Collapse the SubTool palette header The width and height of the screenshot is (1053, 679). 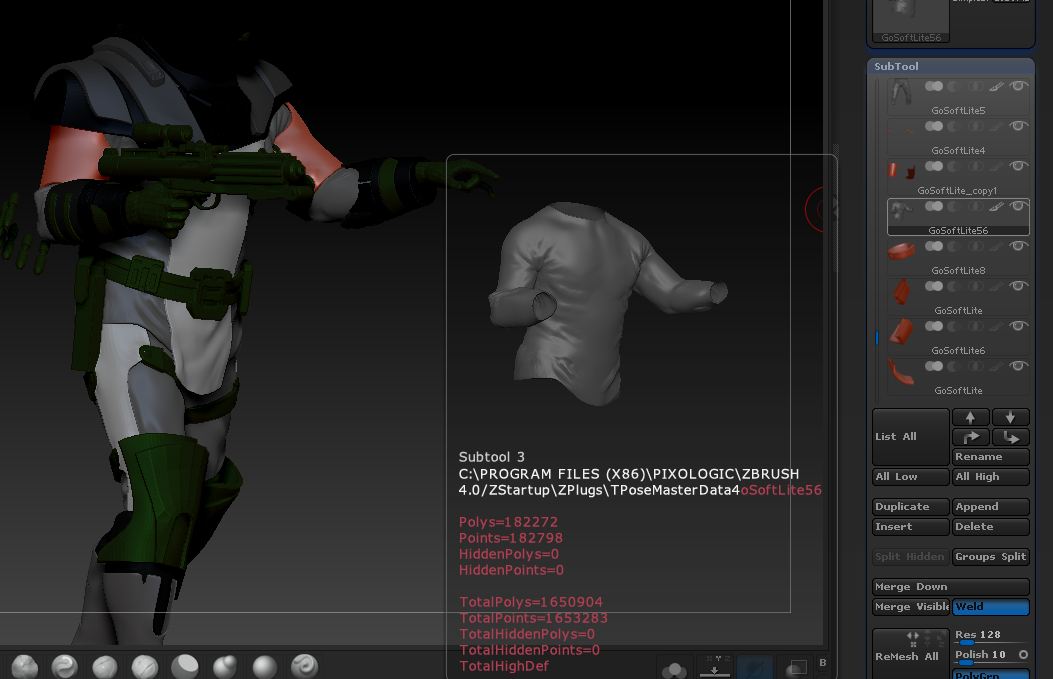point(950,66)
